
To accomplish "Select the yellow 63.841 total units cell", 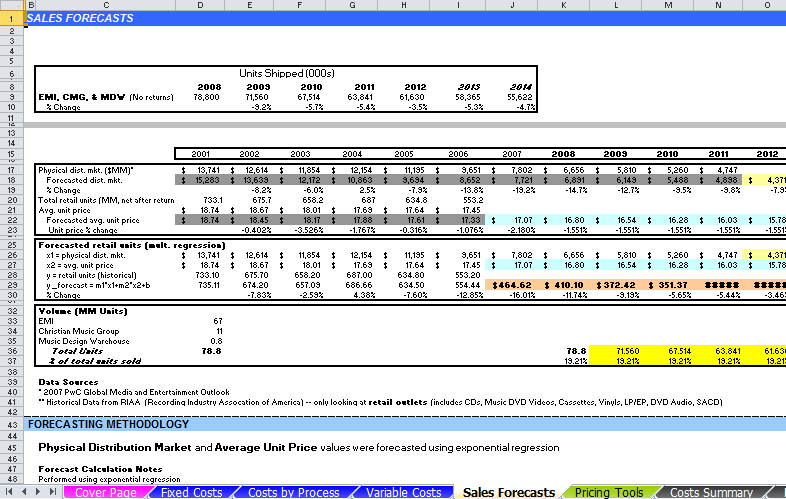I will 719,351.
